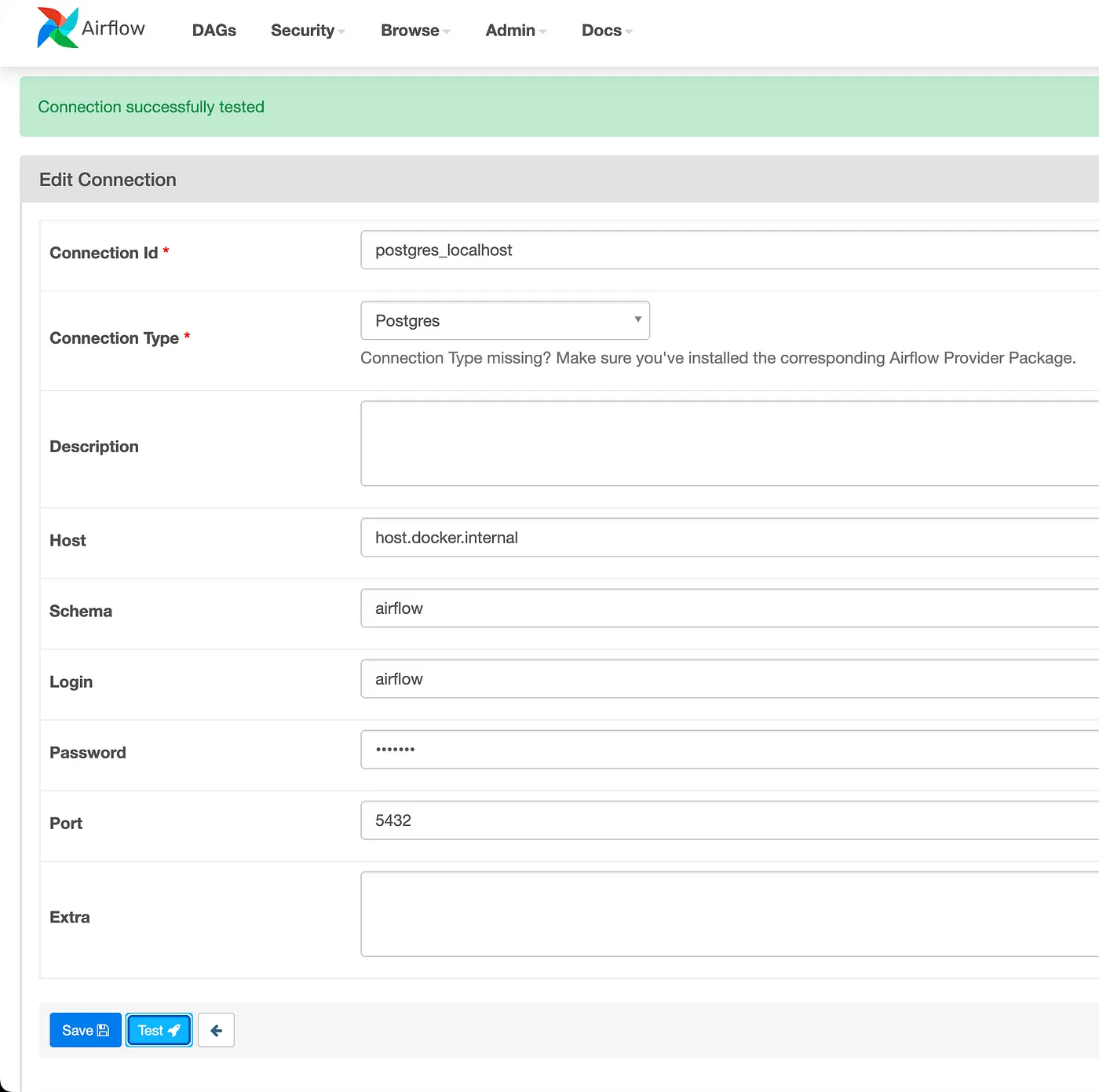This screenshot has height=1092, width=1099.
Task: Open the DAGs menu item
Action: tap(214, 31)
